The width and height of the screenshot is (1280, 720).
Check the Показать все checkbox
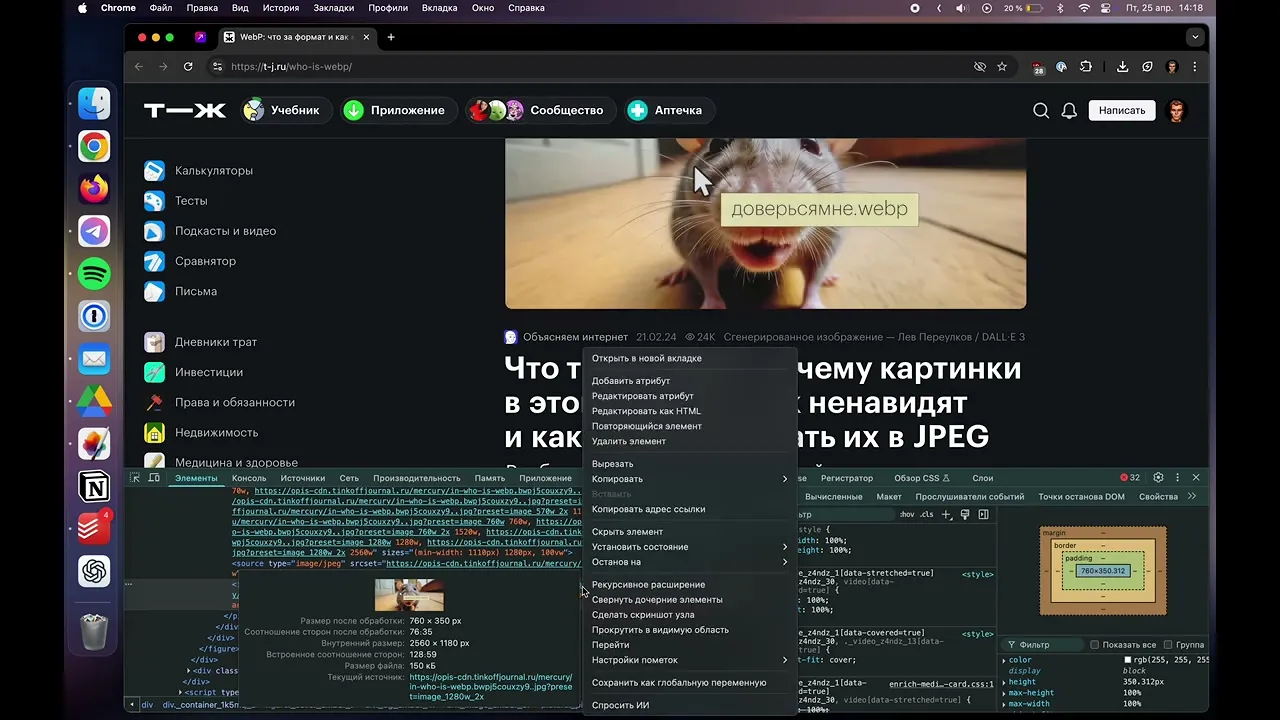pyautogui.click(x=1094, y=645)
